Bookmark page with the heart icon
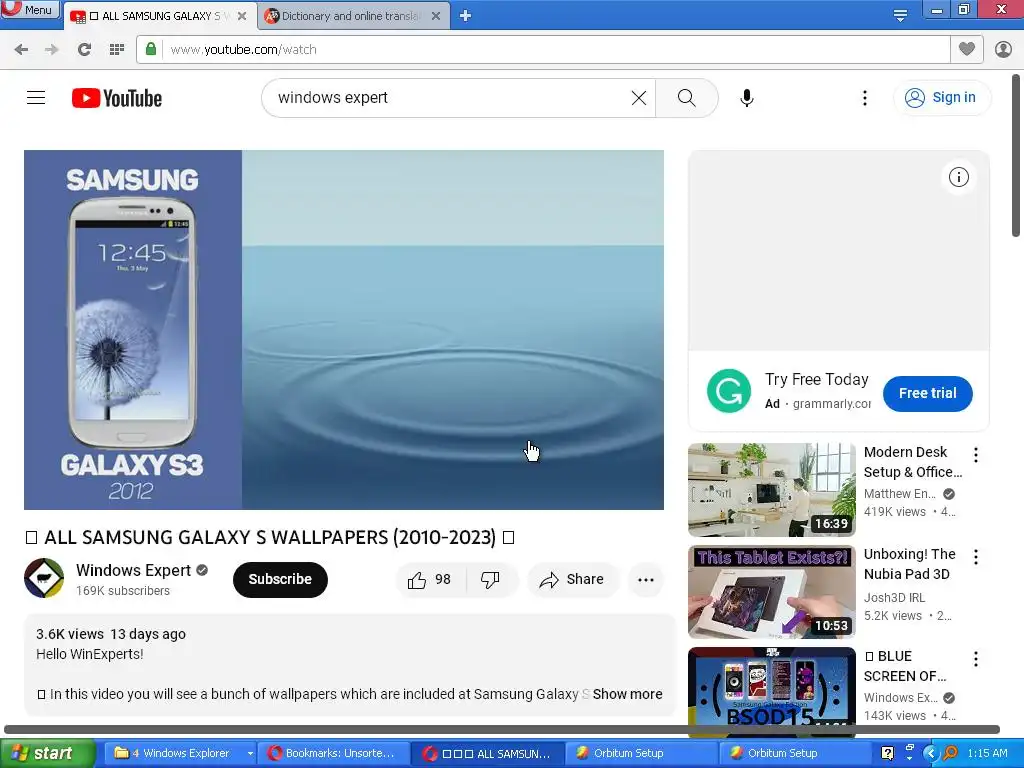This screenshot has width=1024, height=768. [x=967, y=49]
